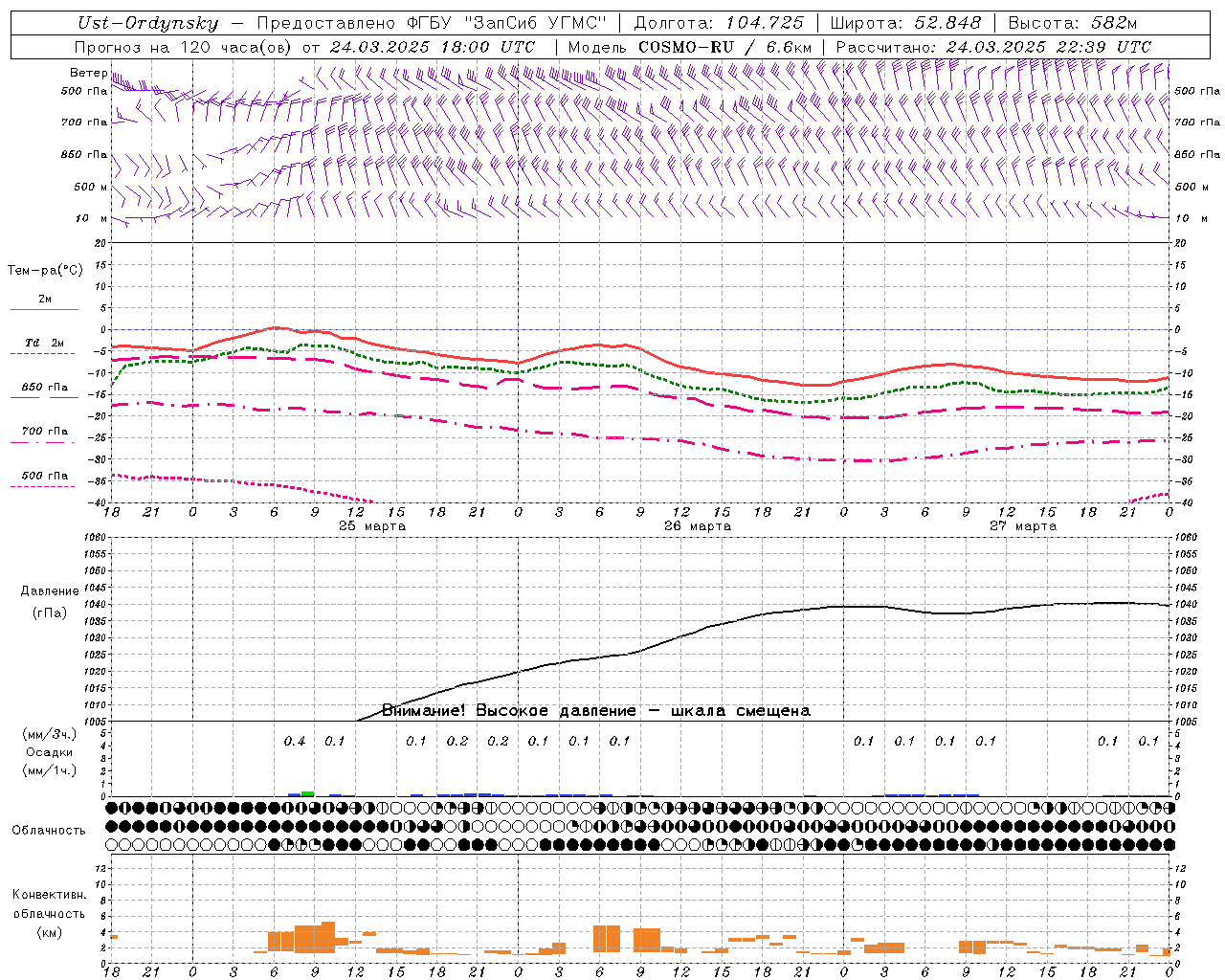
Task: Select the 'Конвективн.' convective cloud label
Action: 49,895
